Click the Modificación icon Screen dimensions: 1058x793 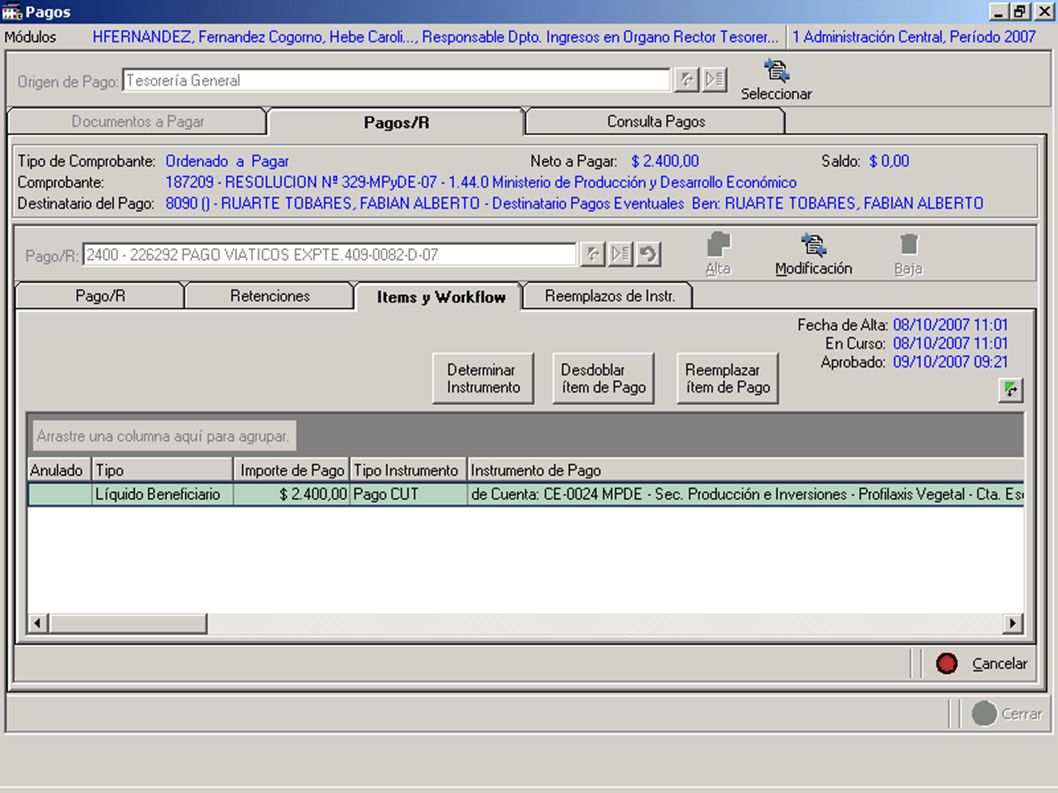[814, 244]
